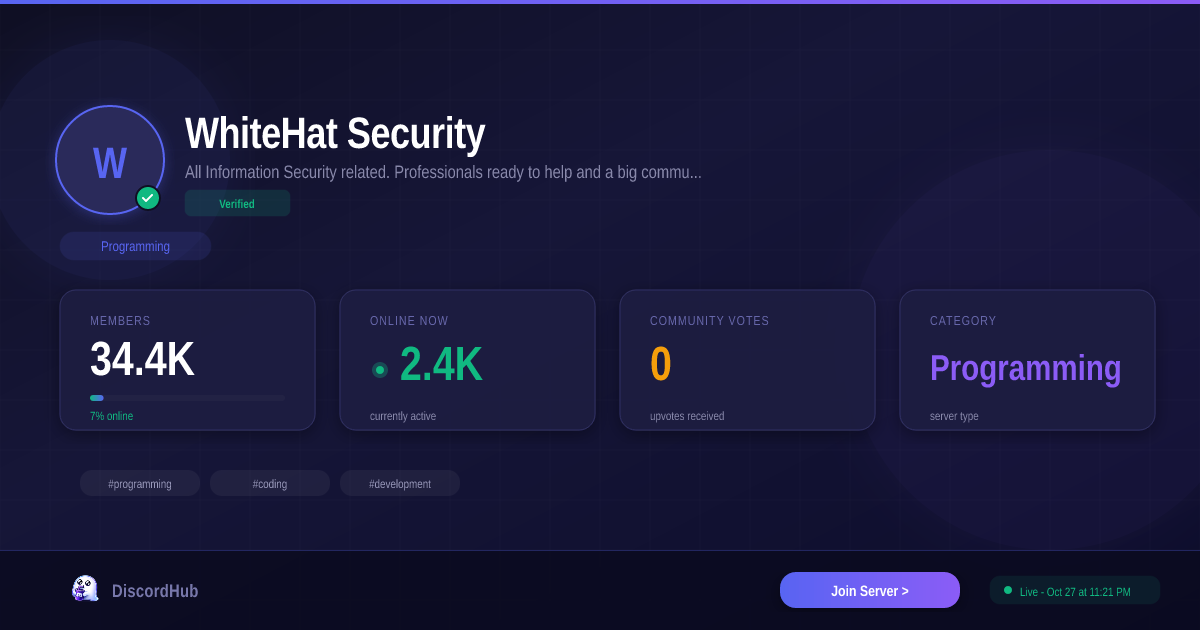Click the purple Programming category value

tap(1025, 368)
